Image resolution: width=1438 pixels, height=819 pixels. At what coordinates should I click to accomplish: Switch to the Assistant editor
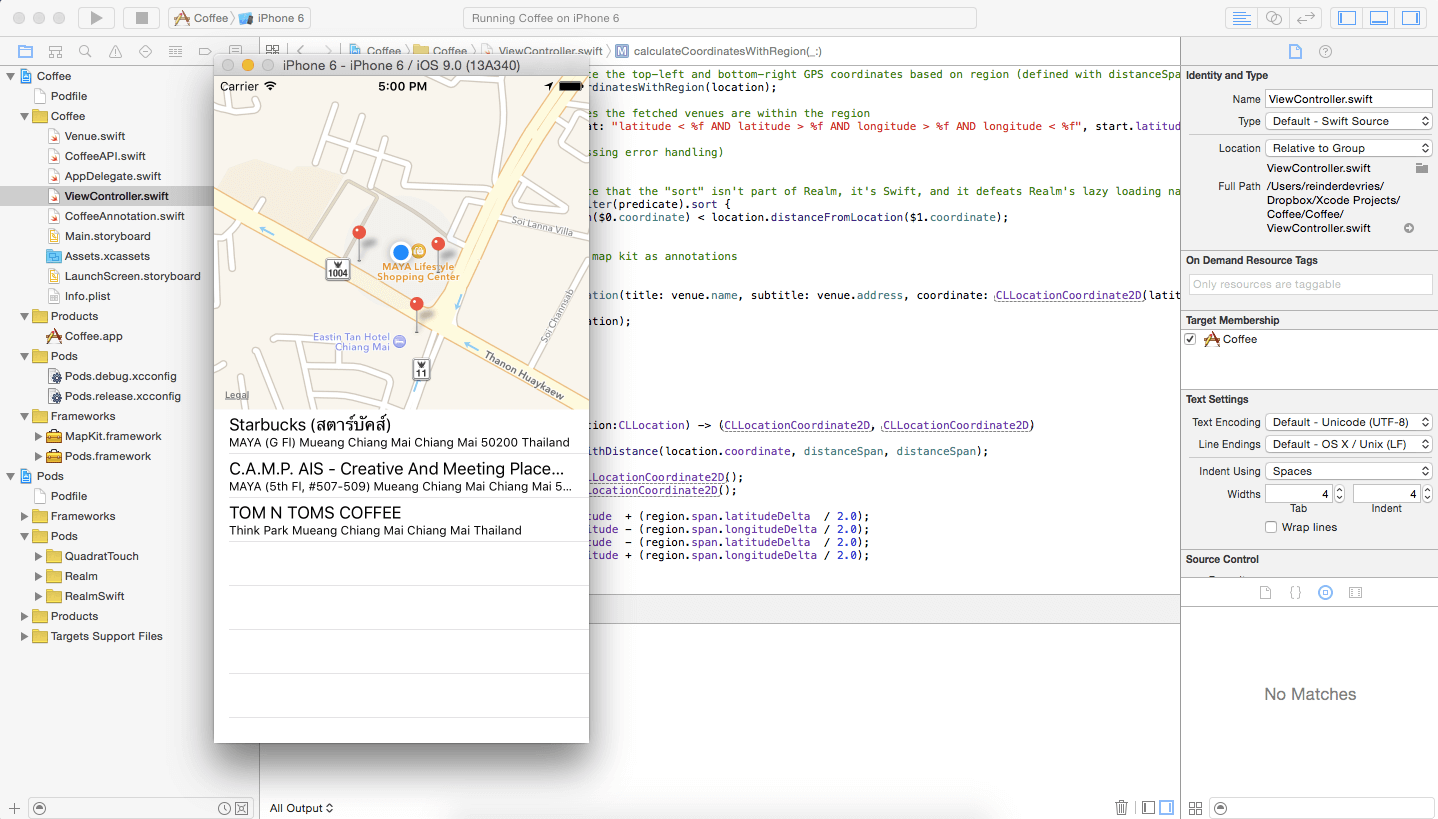(1273, 18)
